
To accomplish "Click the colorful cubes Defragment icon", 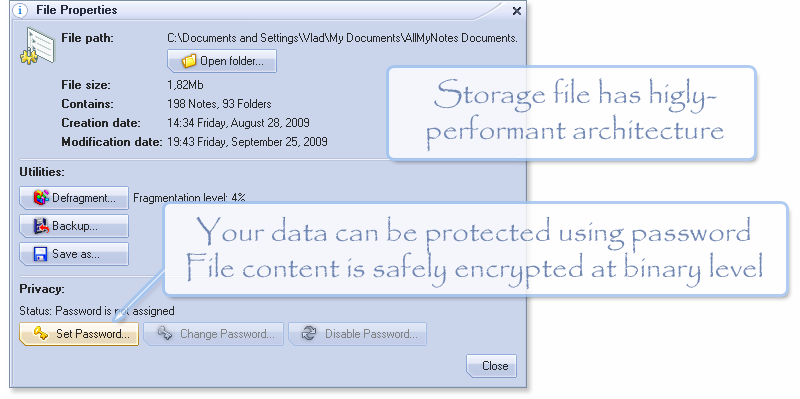I will [41, 197].
